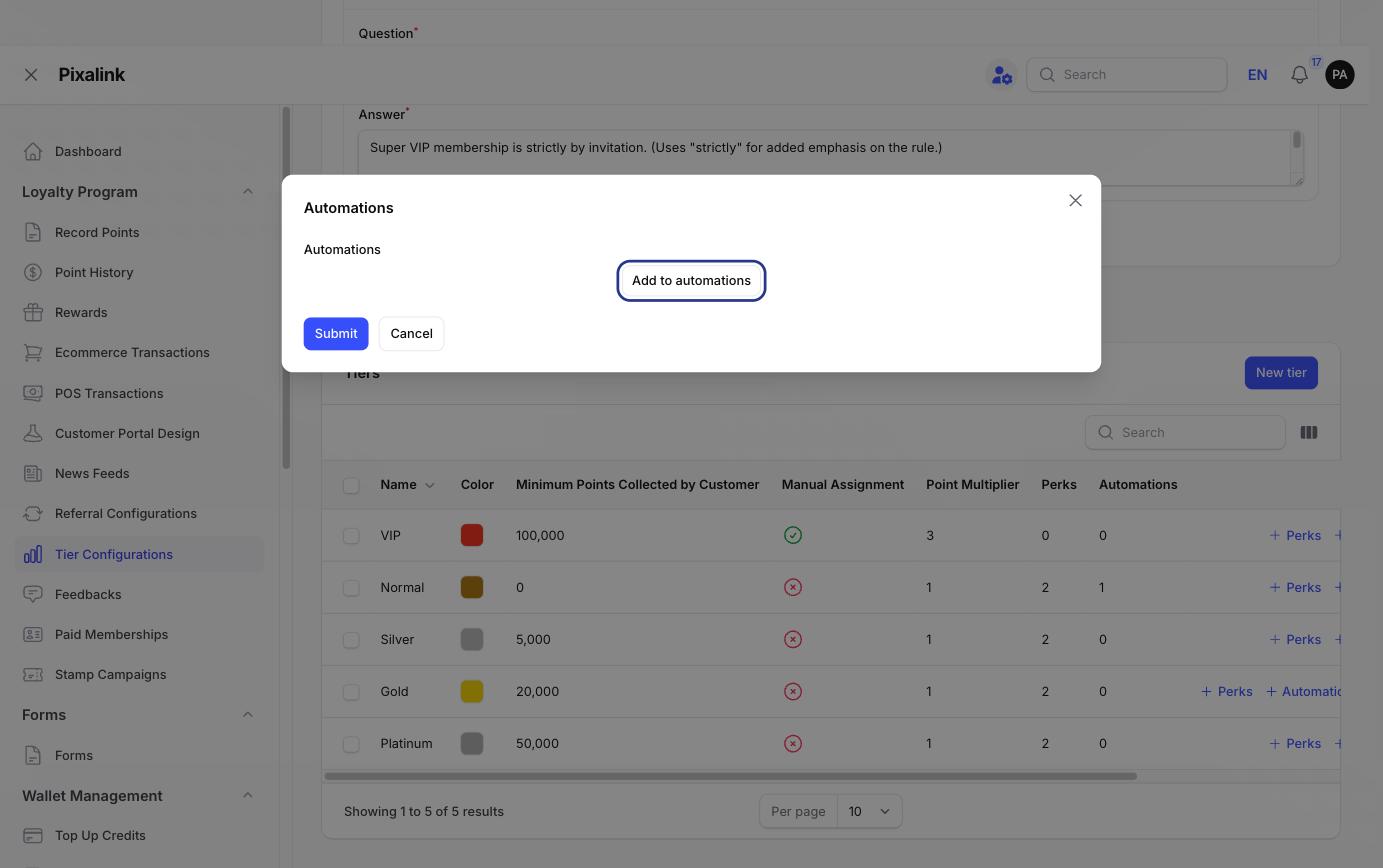Switch language via EN selector
This screenshot has width=1383, height=868.
[x=1257, y=75]
